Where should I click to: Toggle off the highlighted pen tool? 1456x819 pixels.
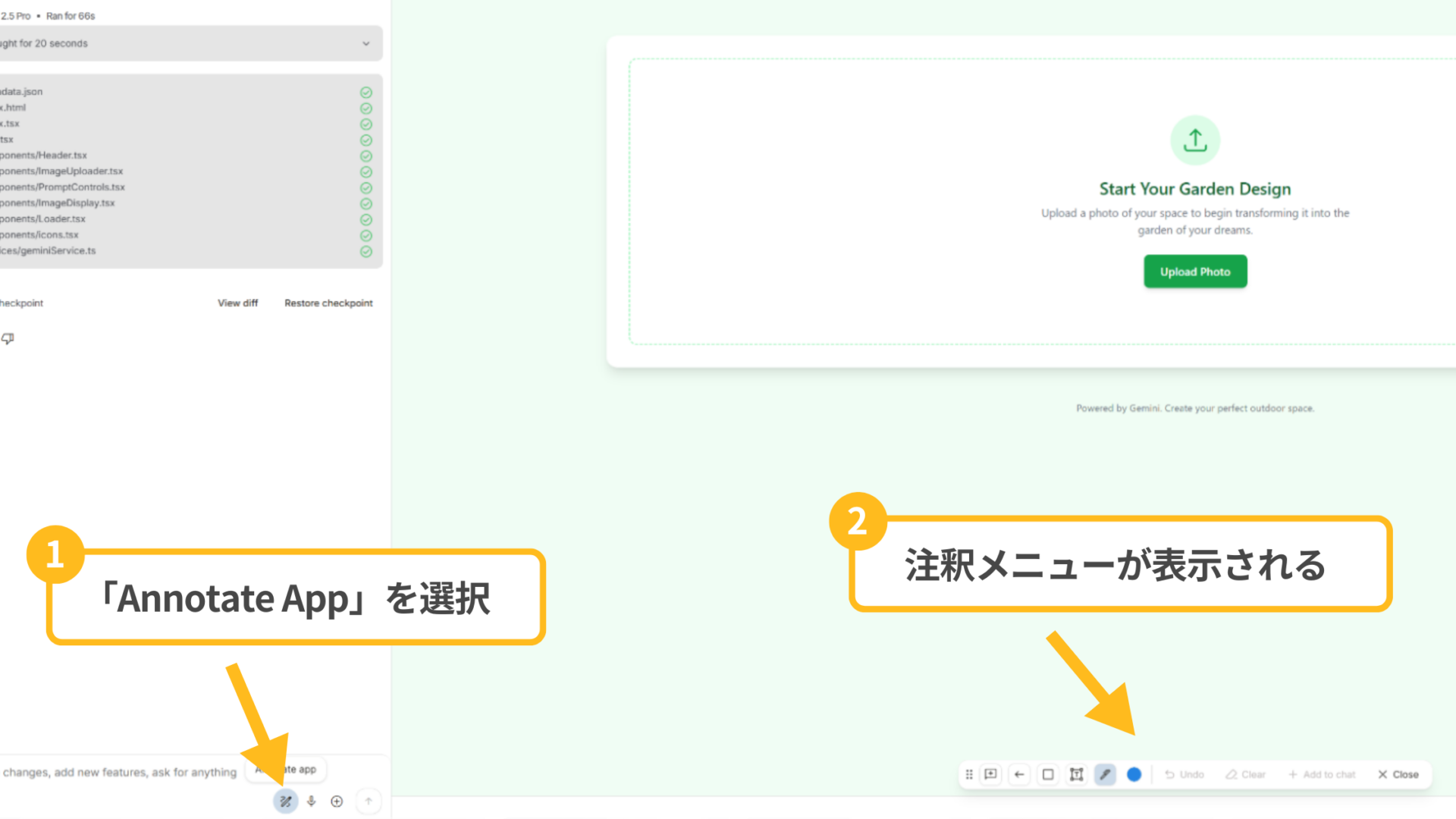coord(1105,774)
